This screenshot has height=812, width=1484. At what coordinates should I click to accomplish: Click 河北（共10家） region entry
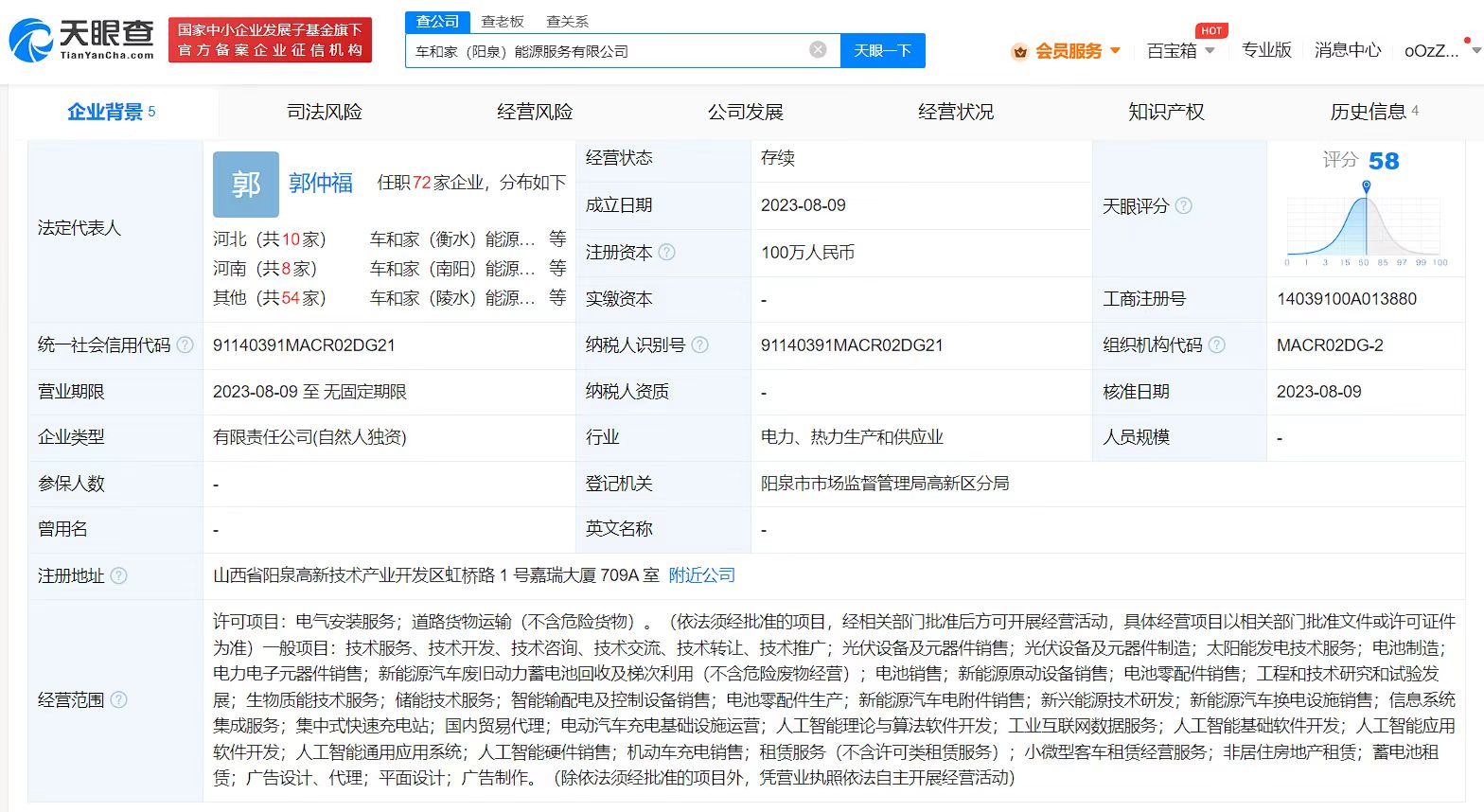click(270, 239)
